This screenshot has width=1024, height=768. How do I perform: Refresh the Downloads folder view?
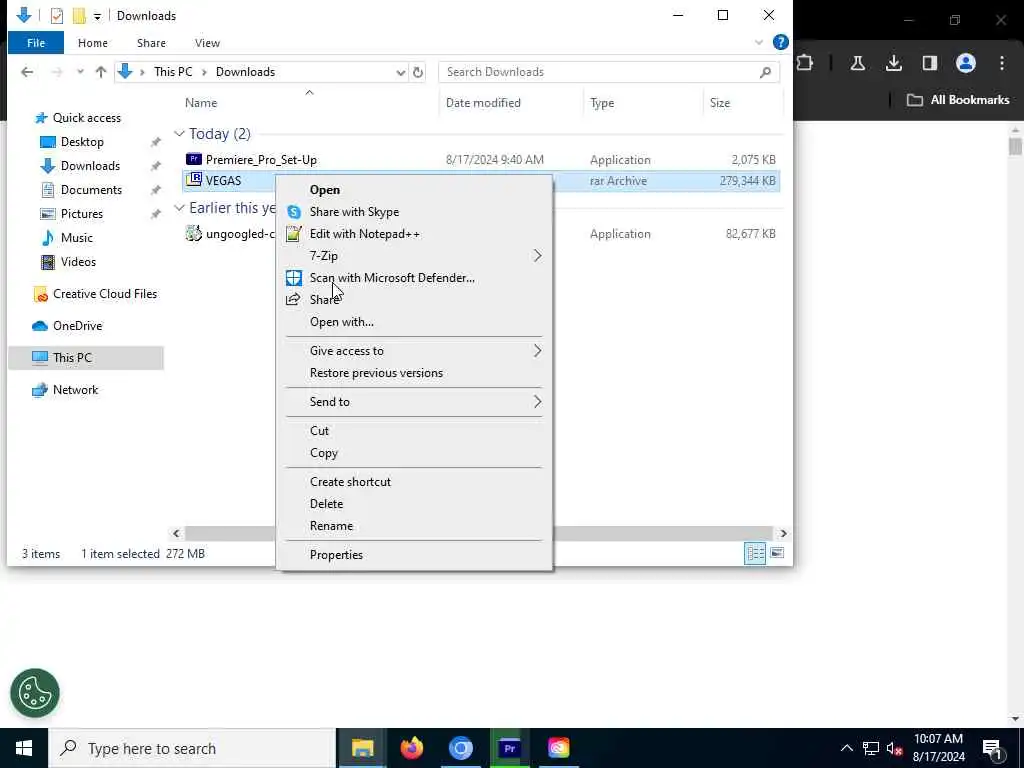418,72
